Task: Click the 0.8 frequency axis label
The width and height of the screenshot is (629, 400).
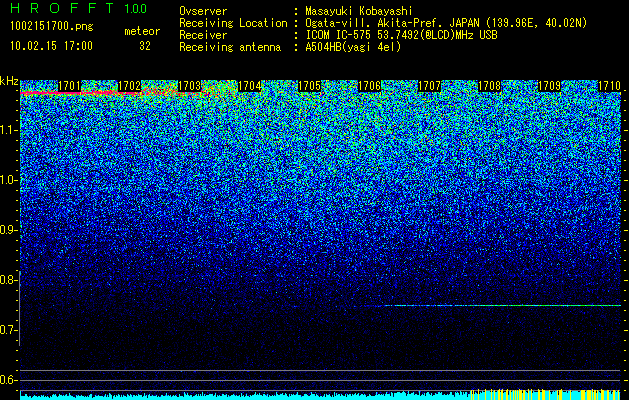Action: (x=9, y=280)
